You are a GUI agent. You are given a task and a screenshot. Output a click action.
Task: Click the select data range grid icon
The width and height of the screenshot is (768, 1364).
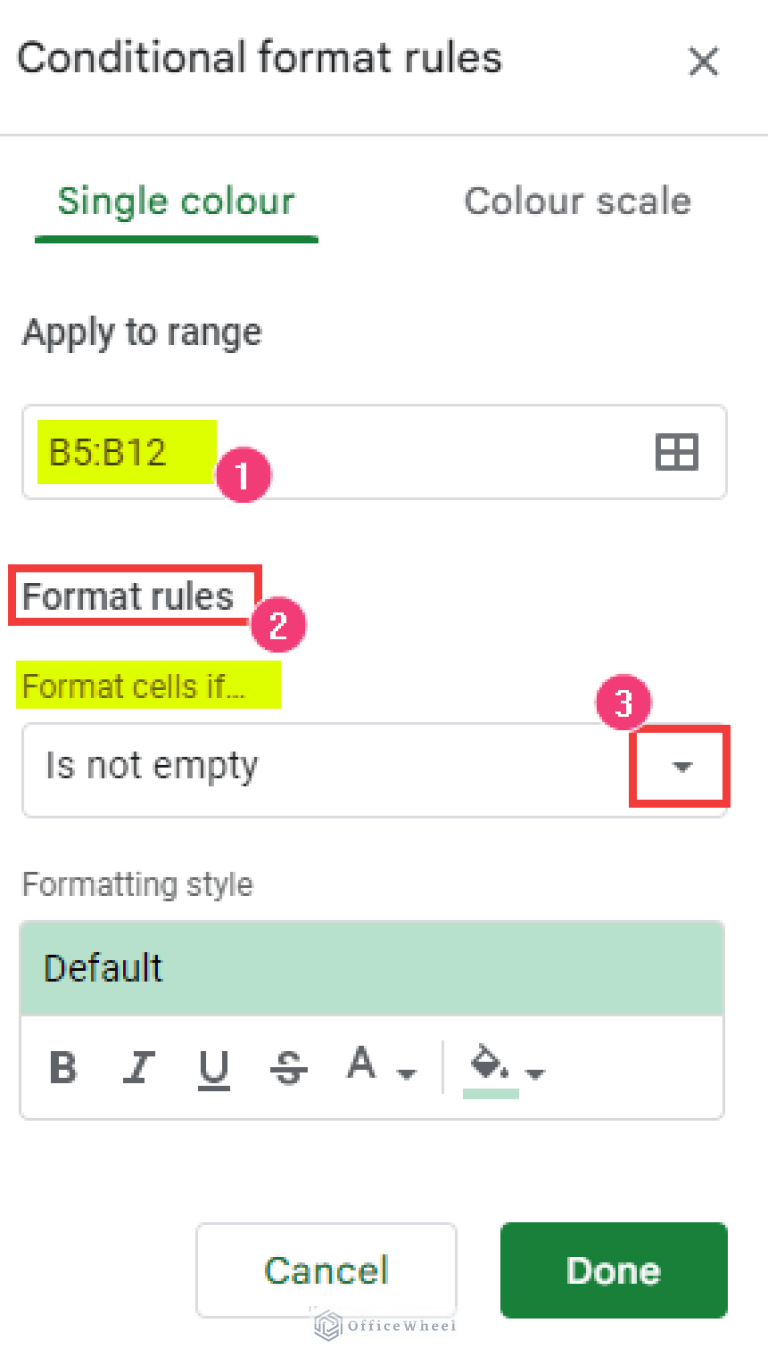[x=676, y=452]
